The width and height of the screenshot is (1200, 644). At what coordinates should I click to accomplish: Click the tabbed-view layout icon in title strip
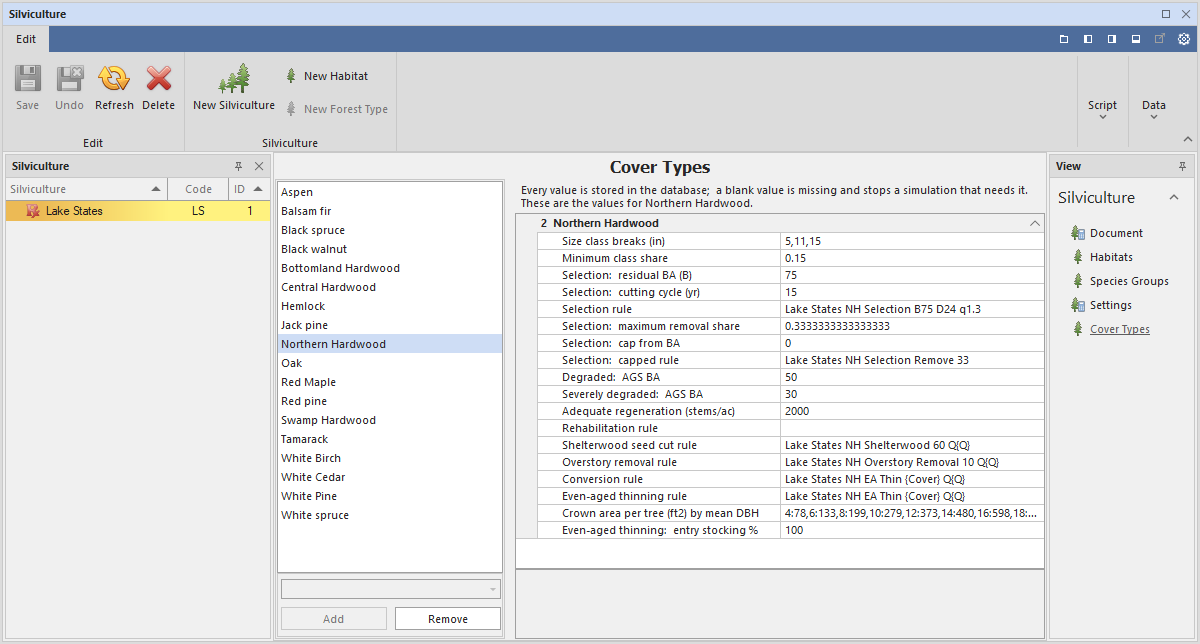click(1064, 39)
